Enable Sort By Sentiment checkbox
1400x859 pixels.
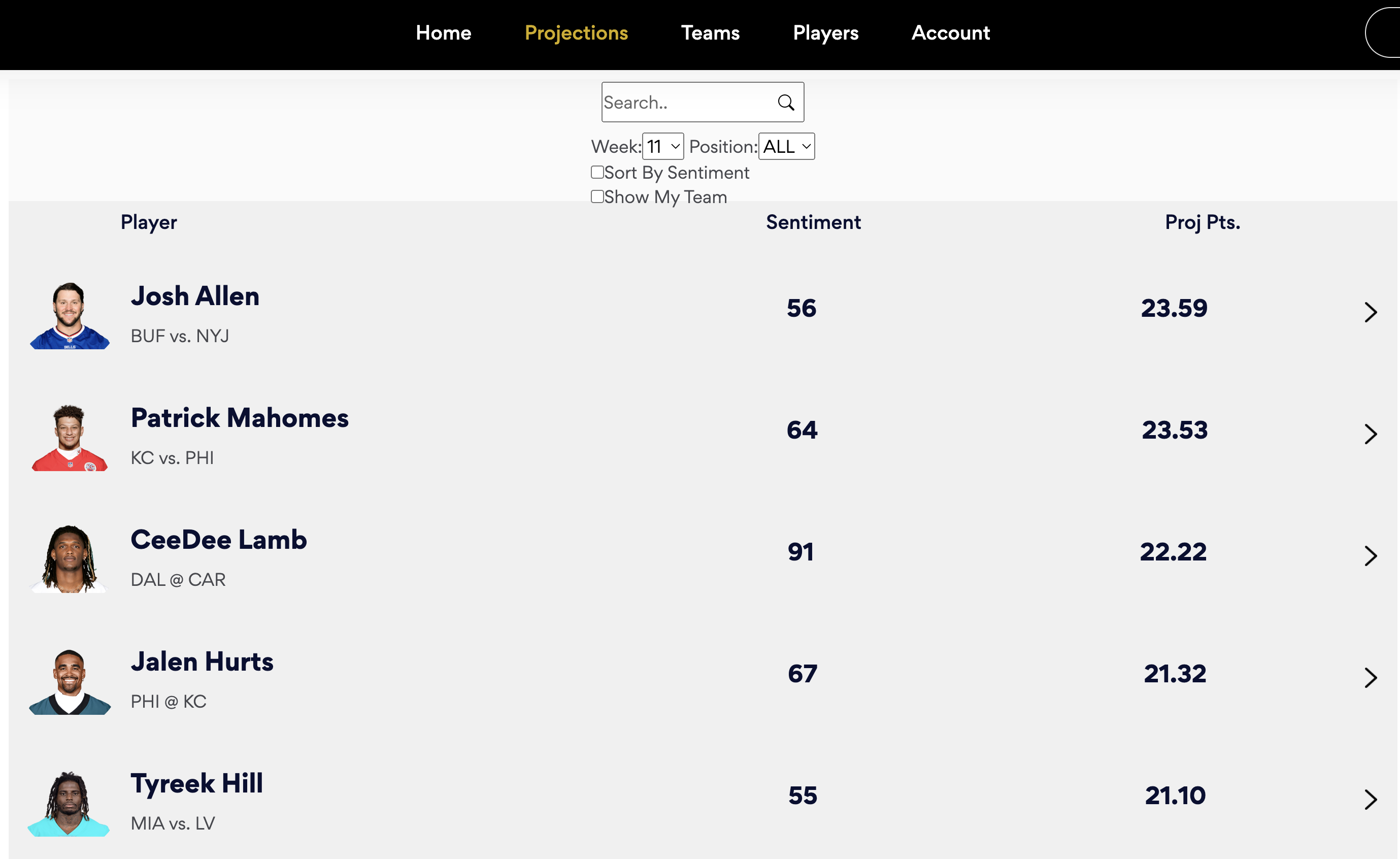click(x=597, y=172)
